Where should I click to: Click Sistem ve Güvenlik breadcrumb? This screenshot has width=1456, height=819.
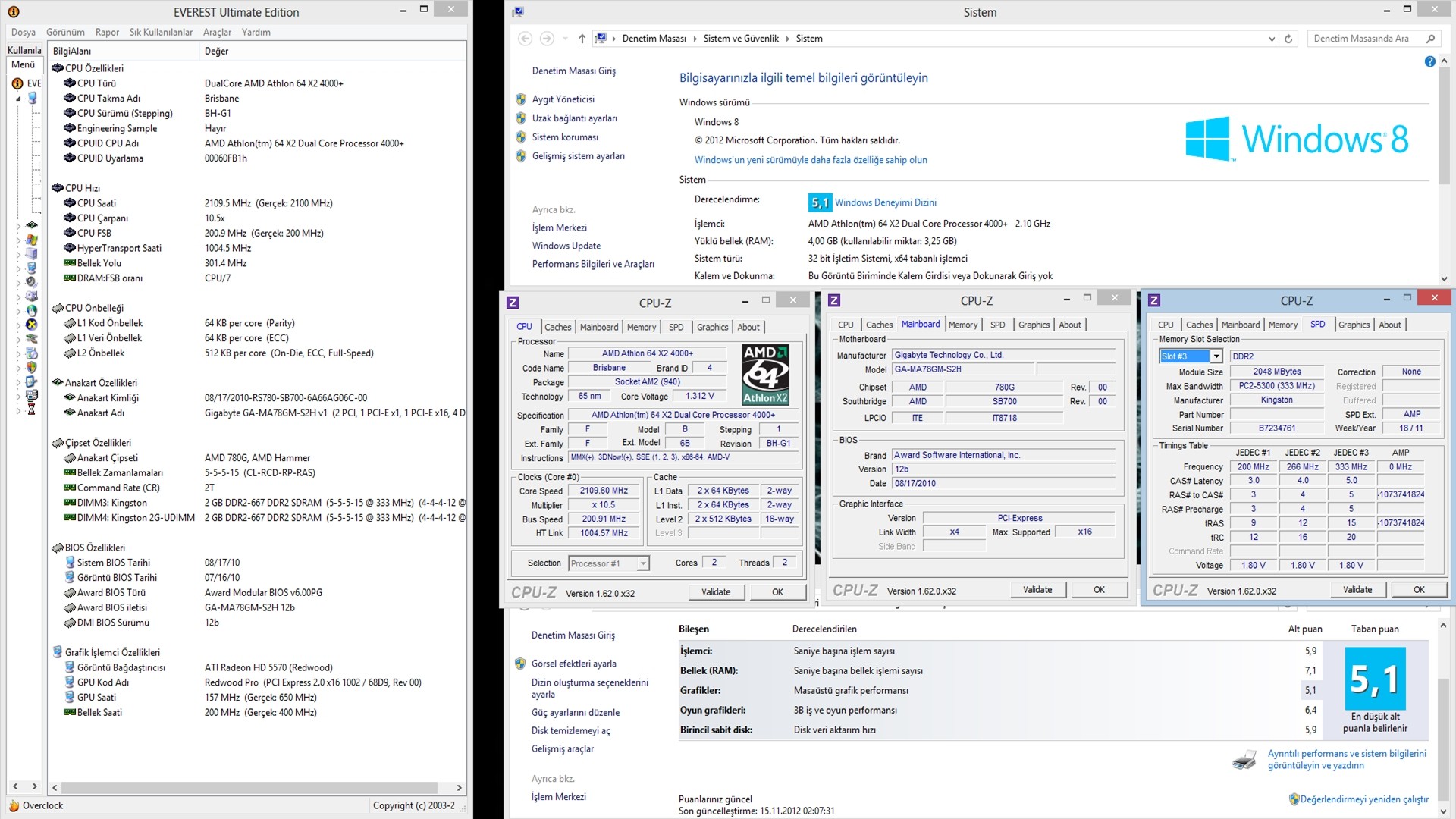741,39
